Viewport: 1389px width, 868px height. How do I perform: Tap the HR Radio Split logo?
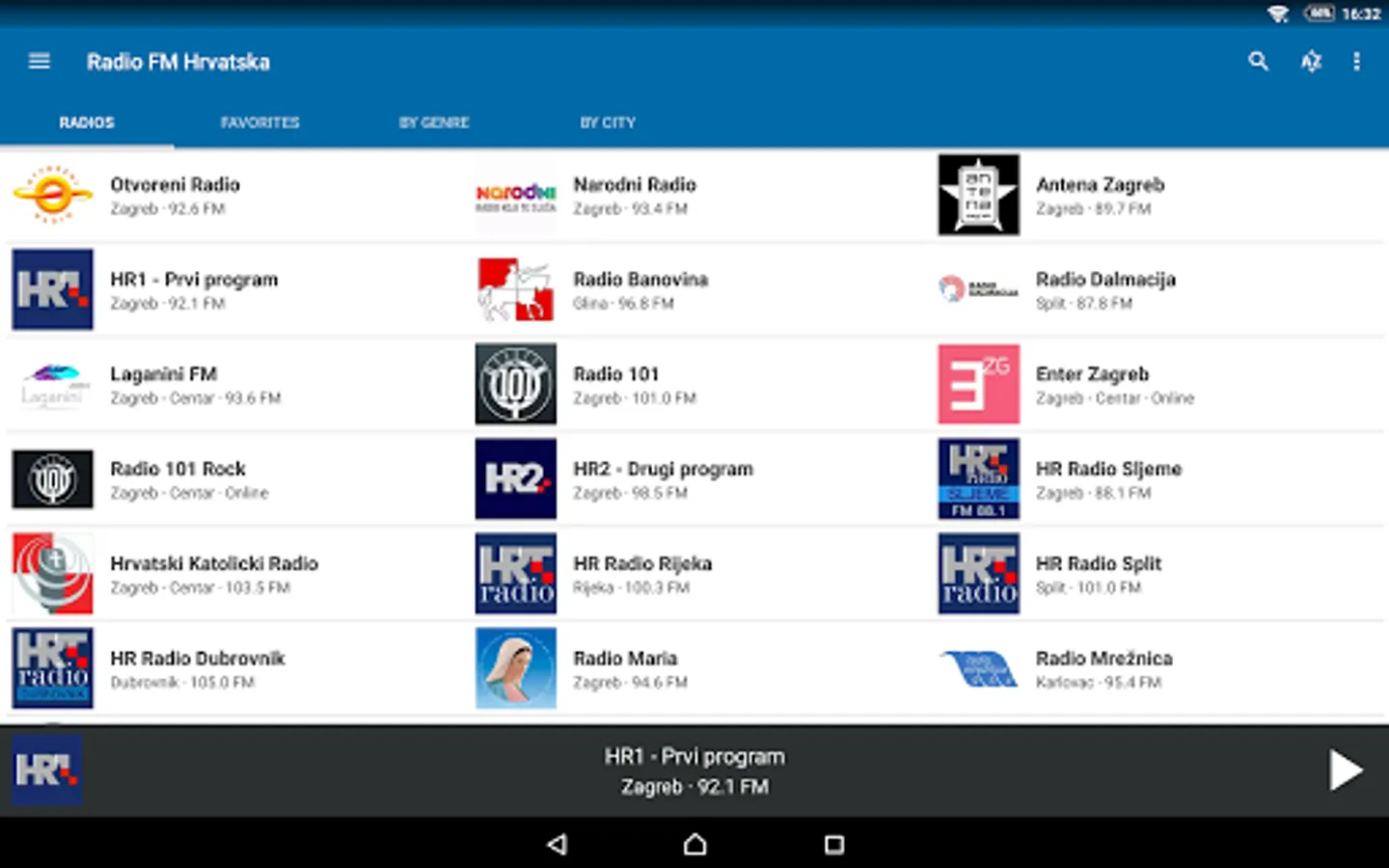point(979,574)
